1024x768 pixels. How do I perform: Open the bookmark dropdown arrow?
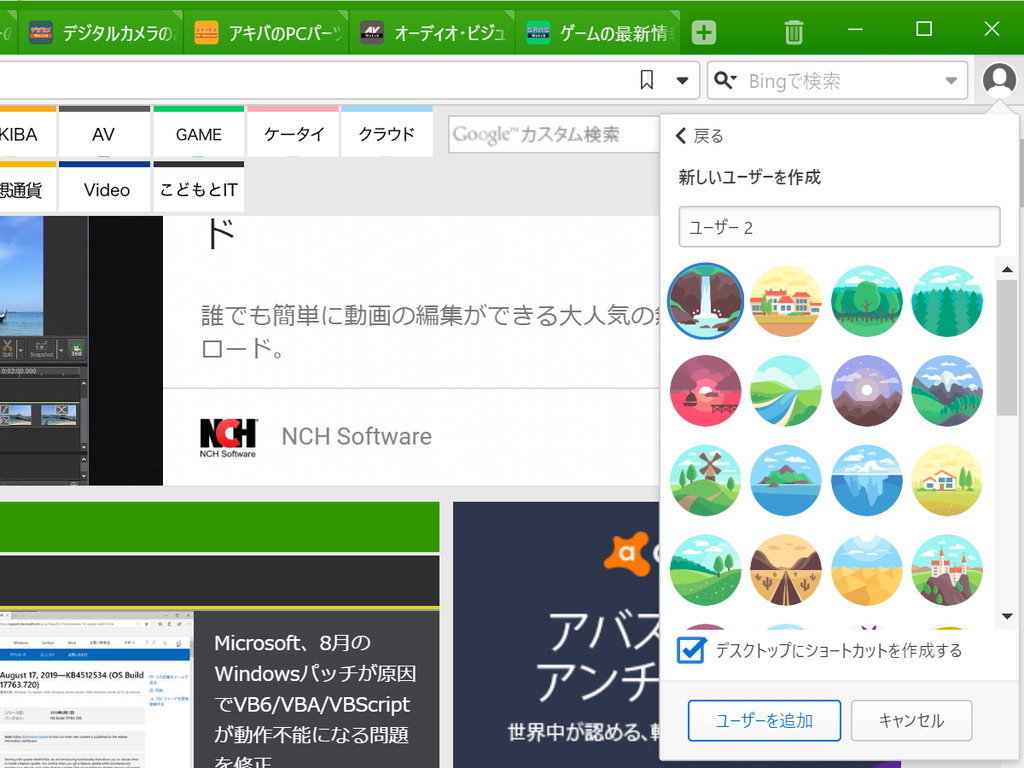click(x=682, y=80)
